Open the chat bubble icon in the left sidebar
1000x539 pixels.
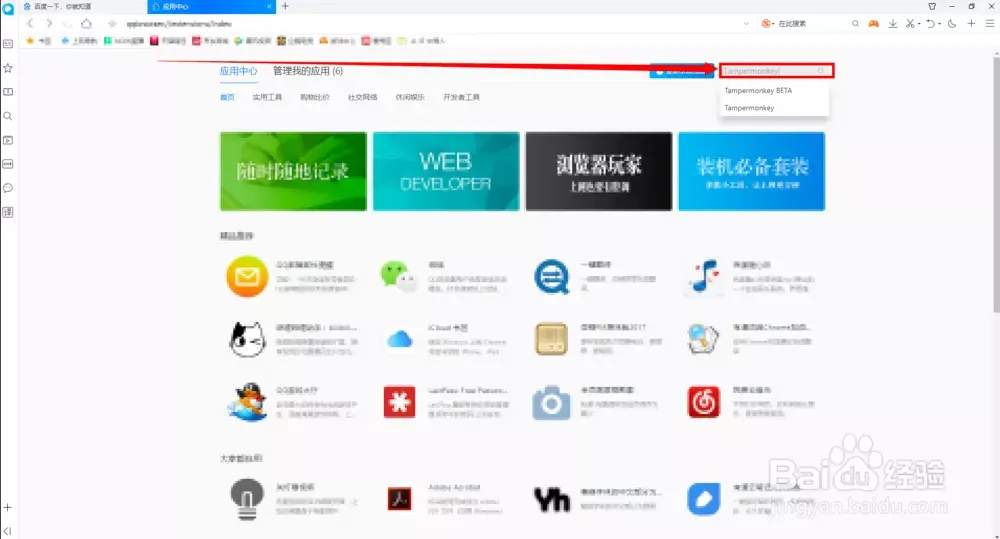[x=8, y=188]
